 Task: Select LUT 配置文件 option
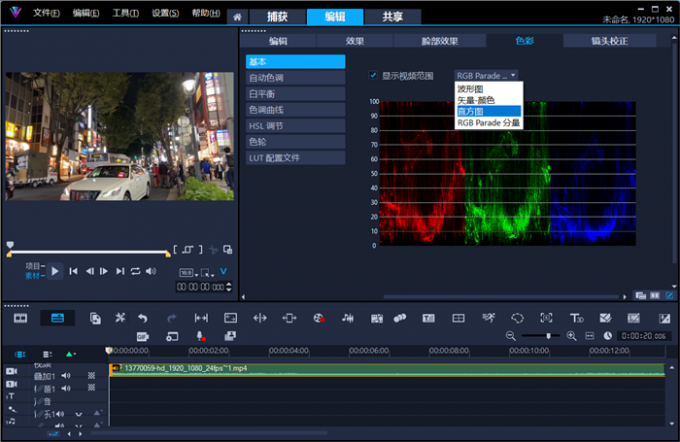(x=295, y=158)
